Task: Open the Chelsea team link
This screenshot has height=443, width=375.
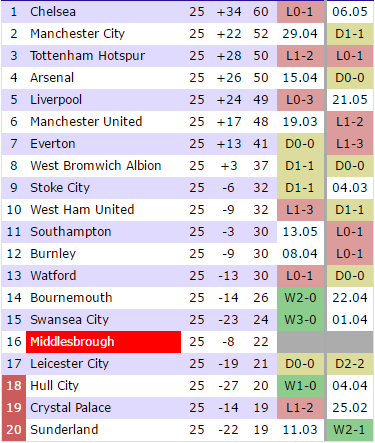Action: point(53,12)
